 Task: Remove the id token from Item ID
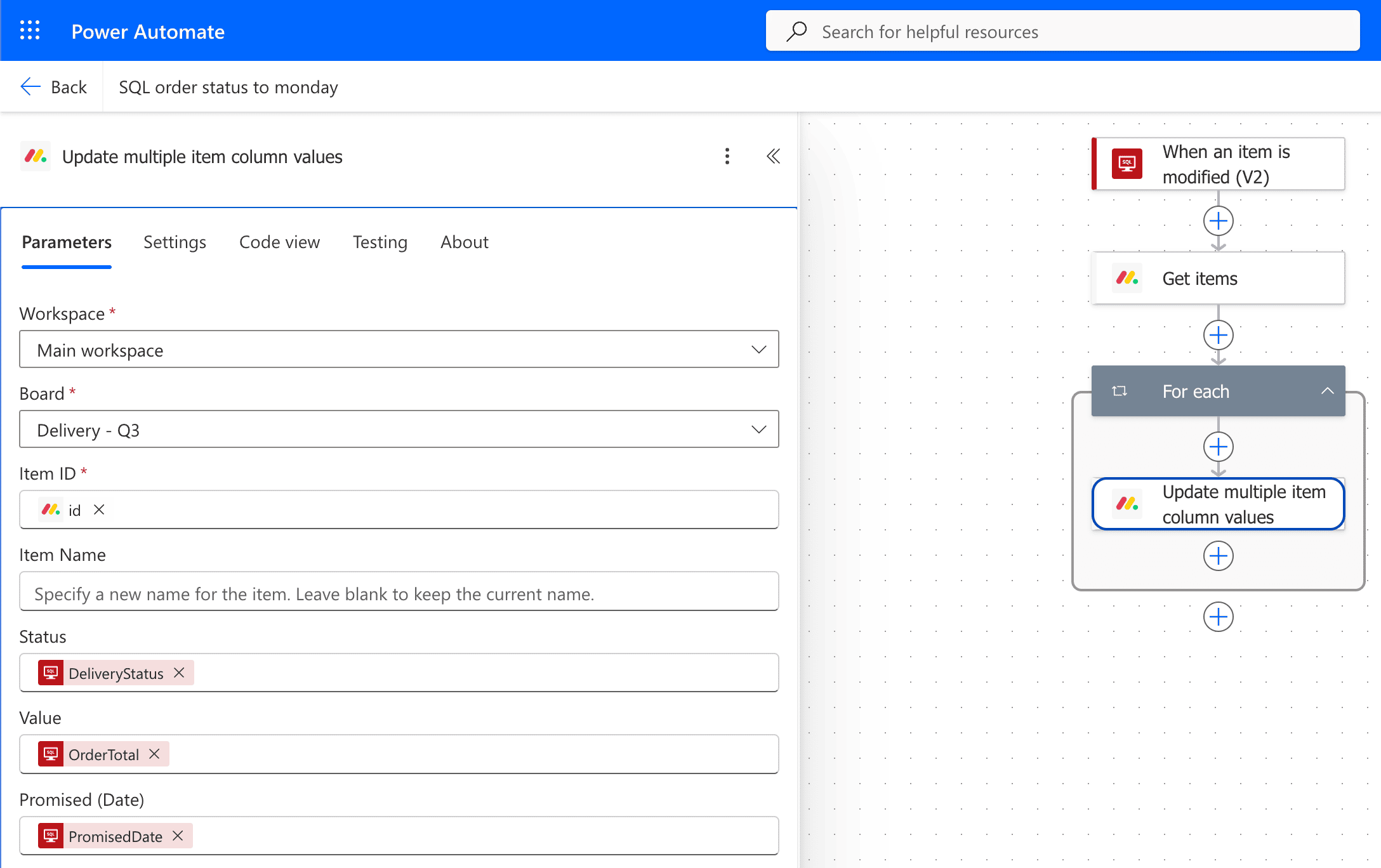pyautogui.click(x=99, y=510)
